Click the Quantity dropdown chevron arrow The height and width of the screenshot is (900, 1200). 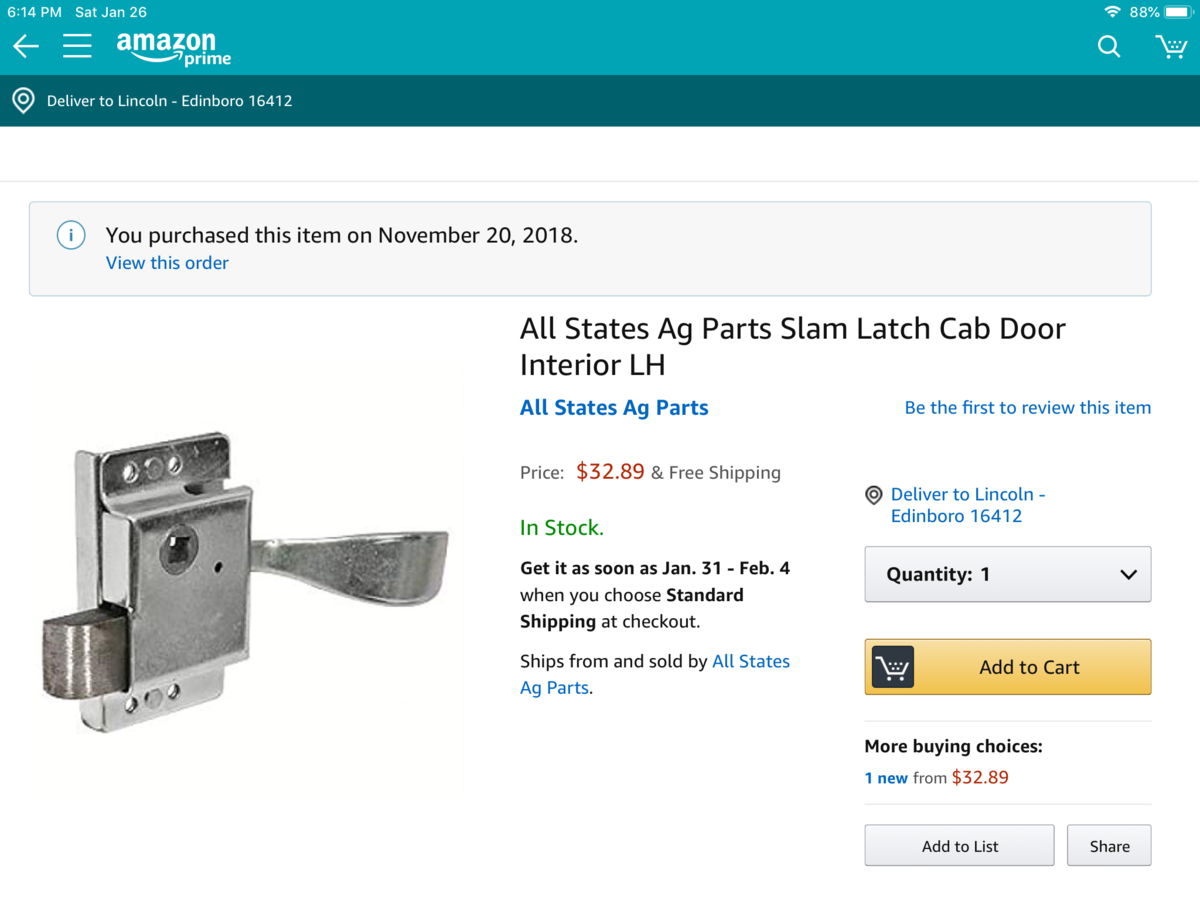pos(1128,575)
